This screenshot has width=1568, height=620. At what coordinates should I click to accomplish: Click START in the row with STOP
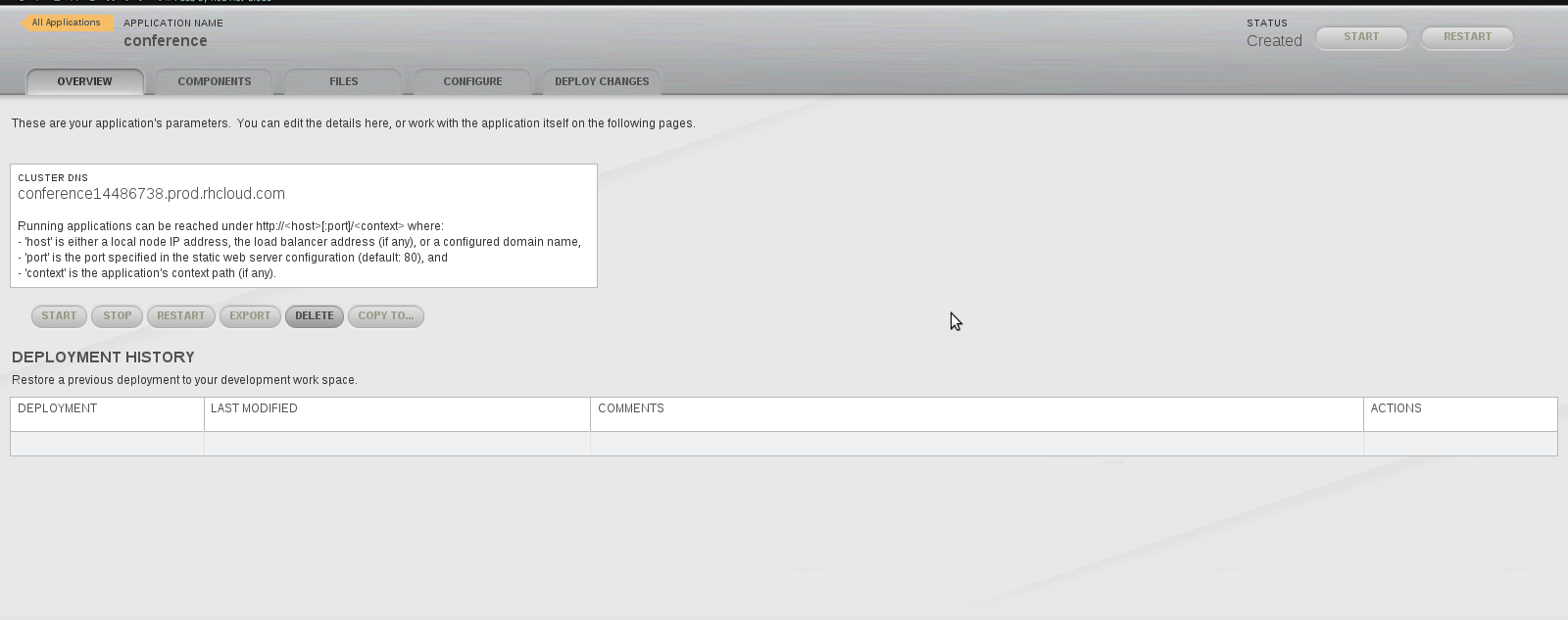(x=59, y=316)
